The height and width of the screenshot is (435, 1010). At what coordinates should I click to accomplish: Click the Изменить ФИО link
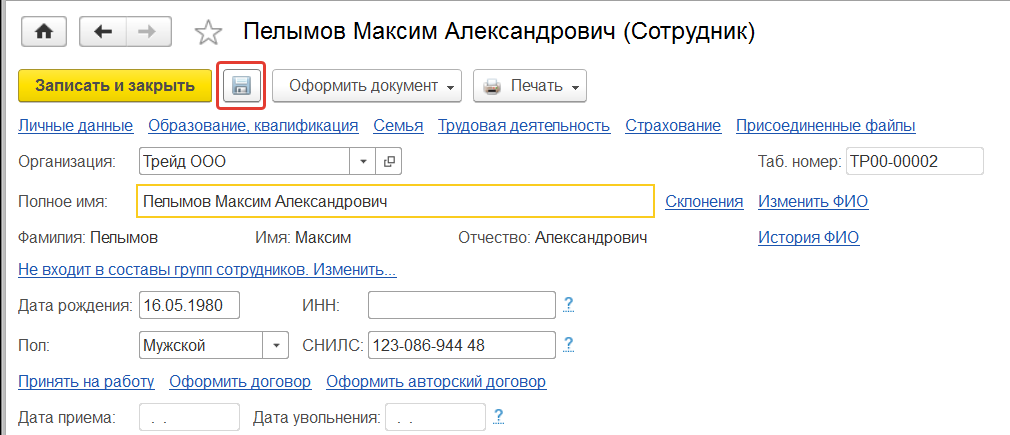point(813,201)
